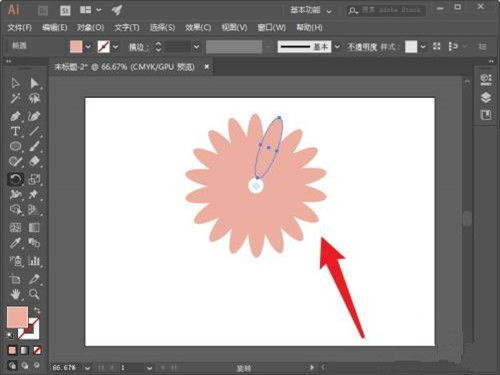Select the Direct Selection tool
The width and height of the screenshot is (500, 375).
[x=34, y=83]
